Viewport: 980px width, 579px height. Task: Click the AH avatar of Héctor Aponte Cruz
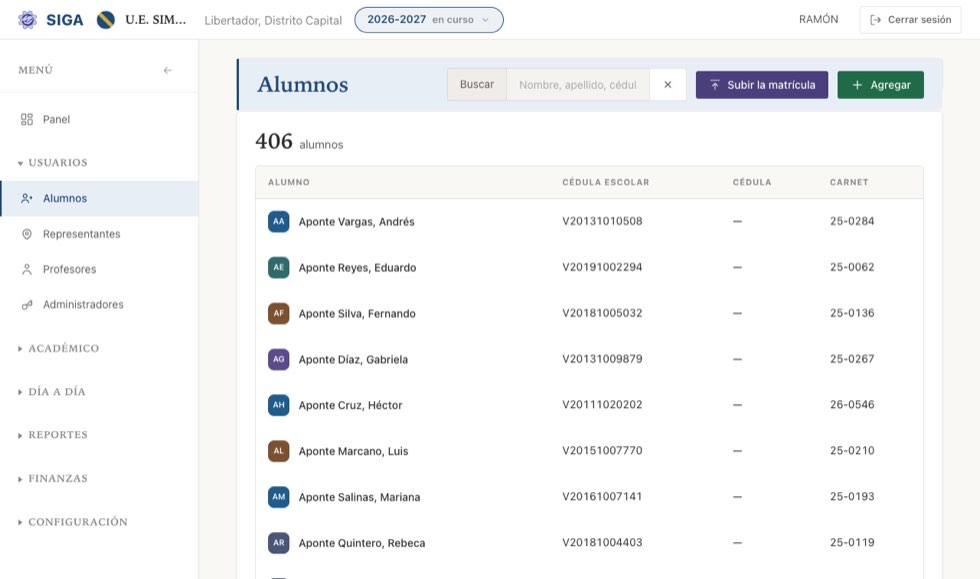tap(279, 405)
